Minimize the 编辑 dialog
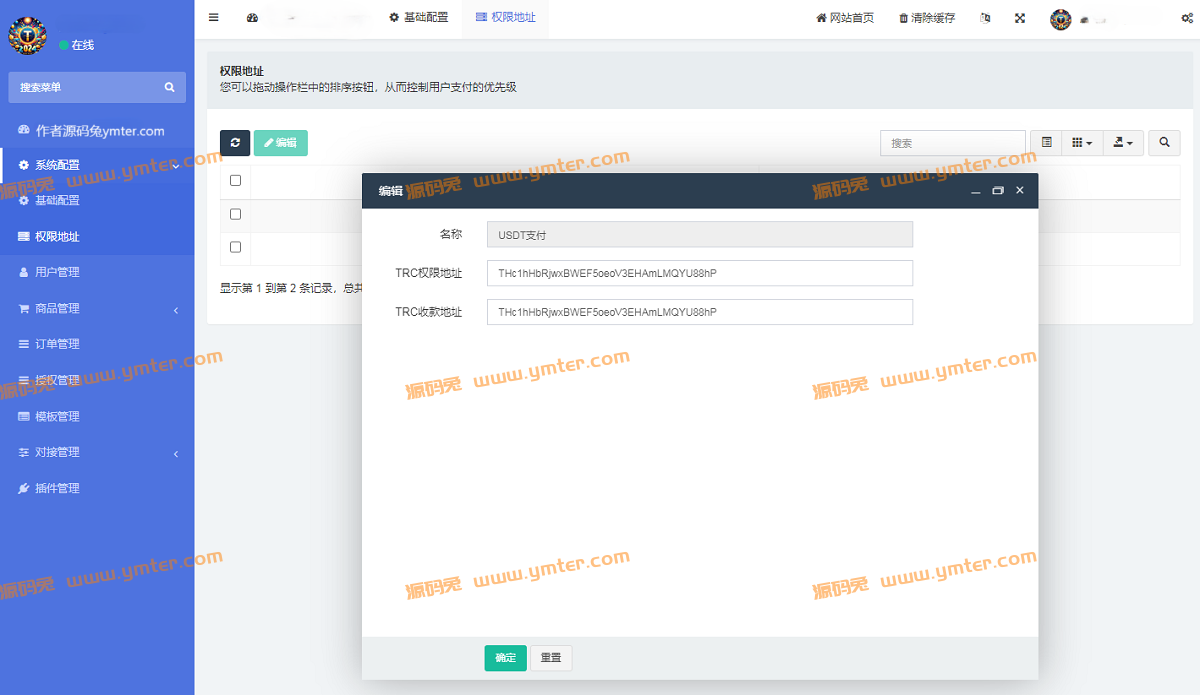The width and height of the screenshot is (1200, 695). [x=976, y=190]
